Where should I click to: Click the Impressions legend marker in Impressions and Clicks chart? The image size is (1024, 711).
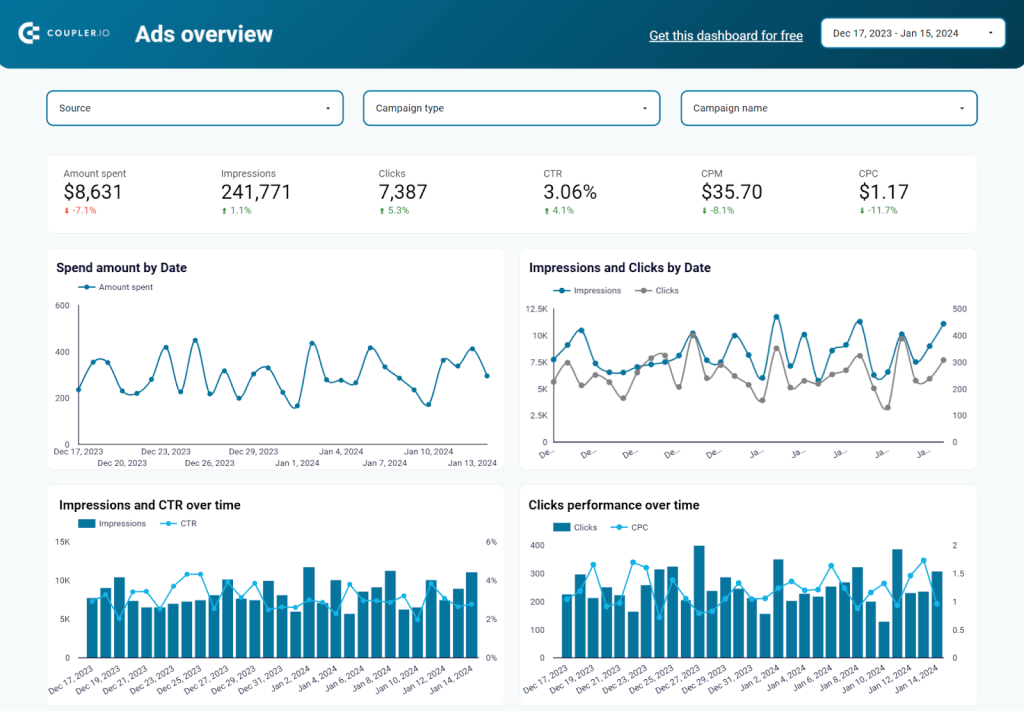point(560,290)
